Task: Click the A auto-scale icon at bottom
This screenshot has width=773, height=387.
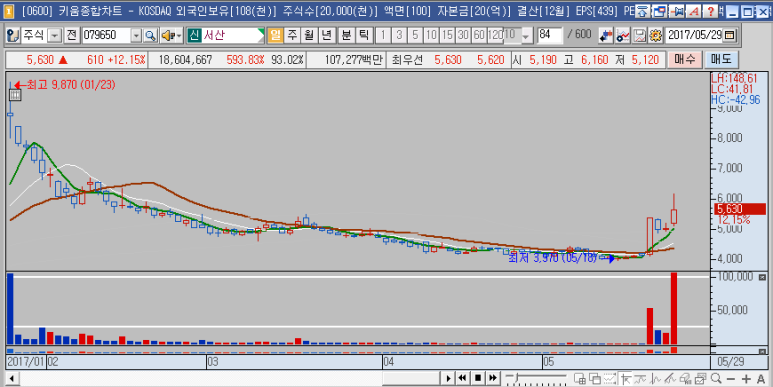Action: (761, 379)
